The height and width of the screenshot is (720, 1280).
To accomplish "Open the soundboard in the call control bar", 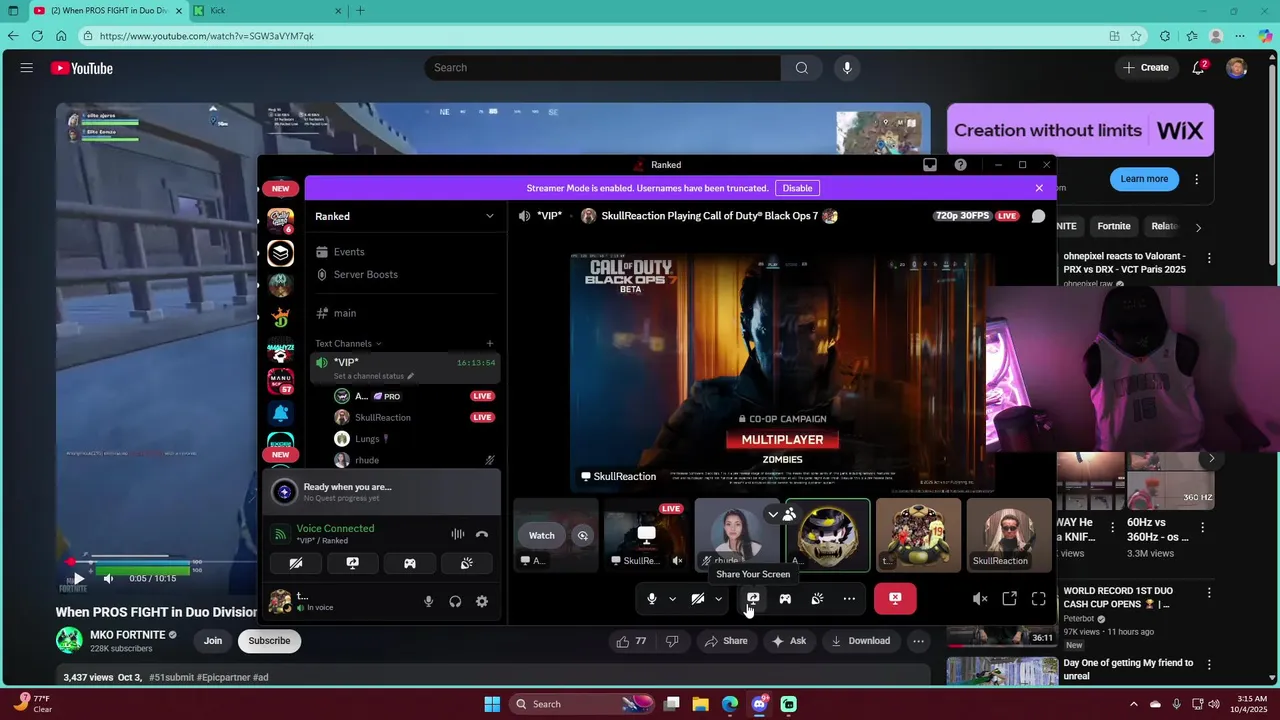I will pyautogui.click(x=817, y=599).
